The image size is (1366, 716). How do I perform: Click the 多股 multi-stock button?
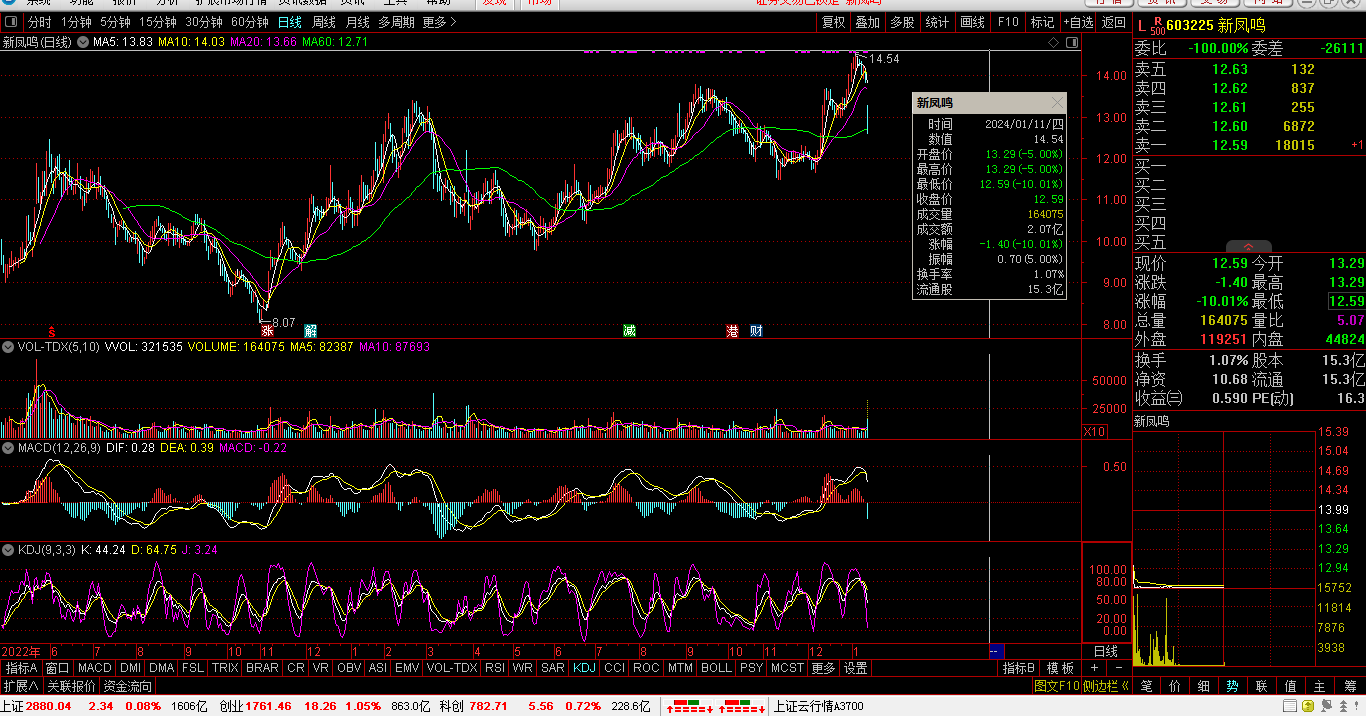(902, 22)
